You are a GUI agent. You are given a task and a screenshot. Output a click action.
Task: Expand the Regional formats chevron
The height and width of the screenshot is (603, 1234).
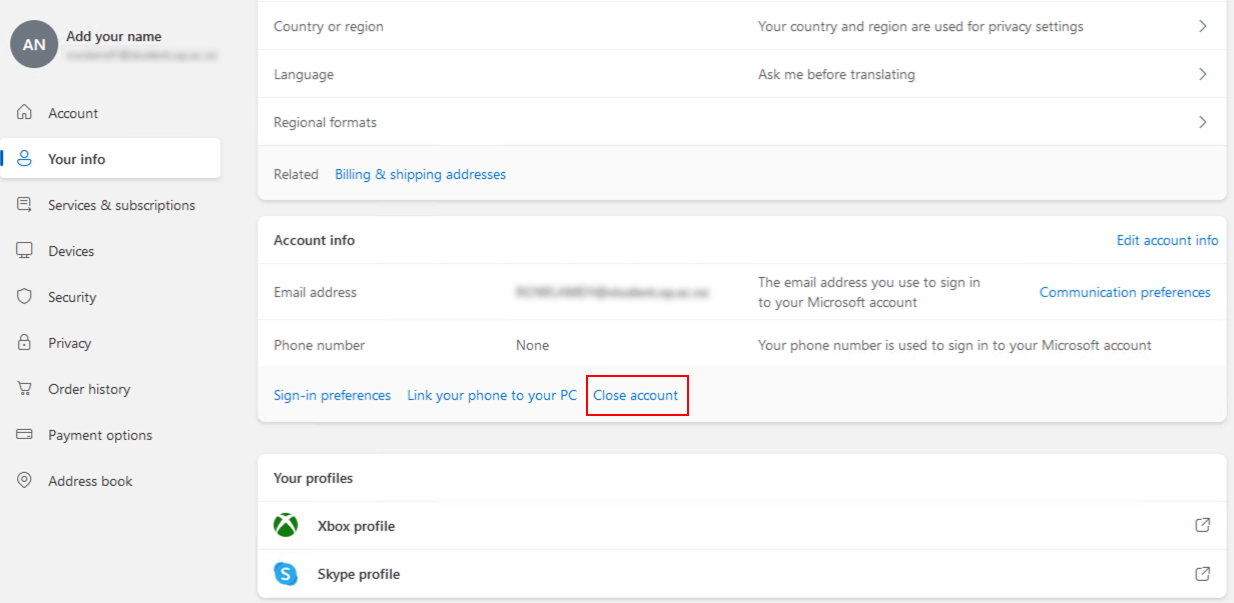click(x=1203, y=122)
